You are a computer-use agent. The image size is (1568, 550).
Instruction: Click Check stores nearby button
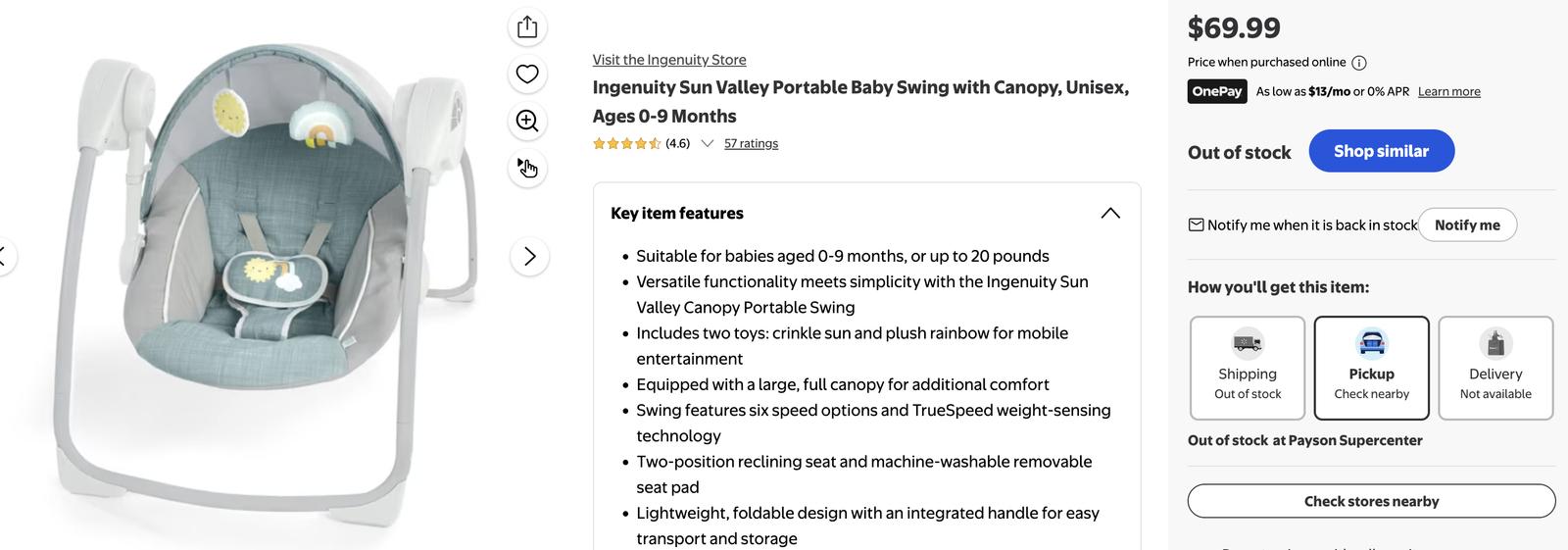click(x=1372, y=501)
